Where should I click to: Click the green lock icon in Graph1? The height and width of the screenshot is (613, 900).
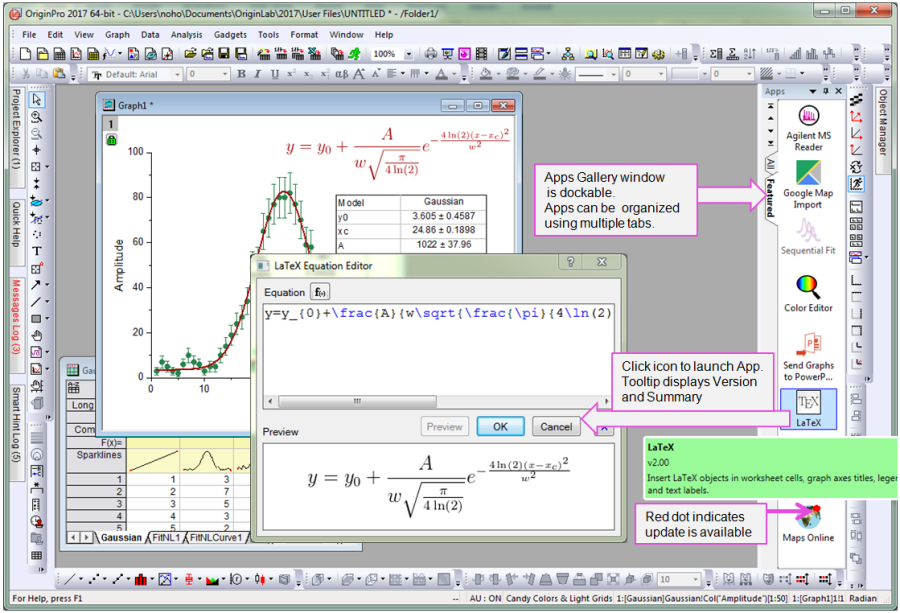(111, 139)
